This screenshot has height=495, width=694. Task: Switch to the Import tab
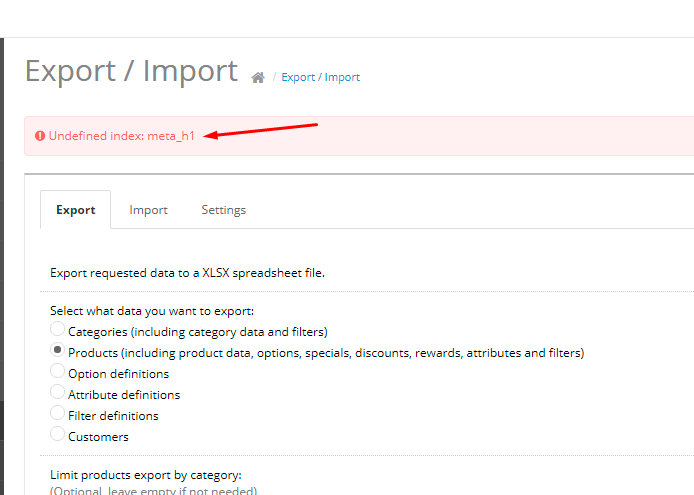pyautogui.click(x=148, y=210)
